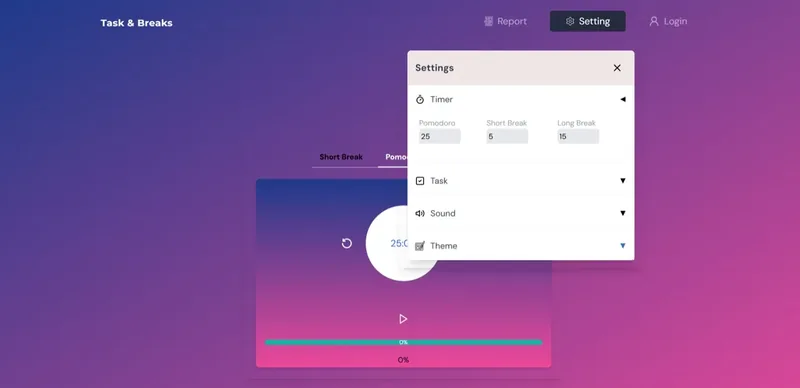Click the gear icon in Setting button
Screen dimensions: 800x388
point(570,21)
